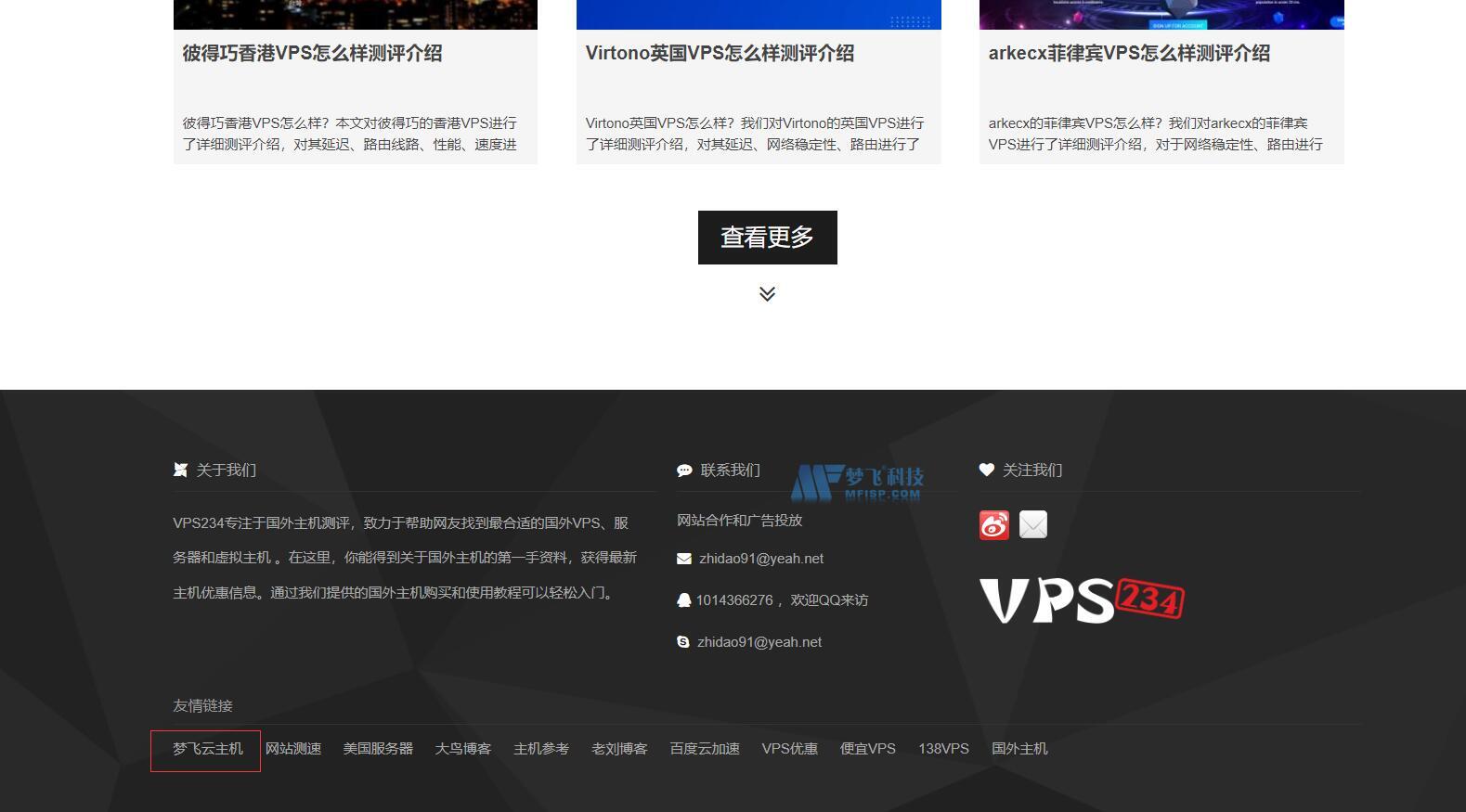Click the Weibo icon under 关注我们
Screen dimensions: 1466x812
pyautogui.click(x=993, y=525)
